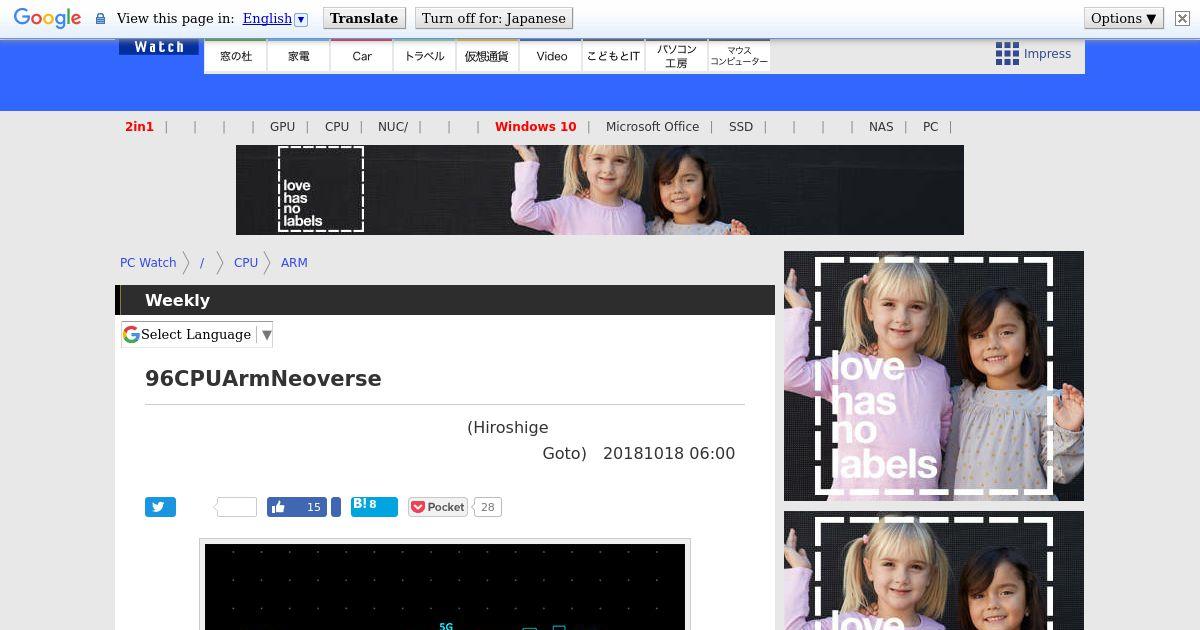This screenshot has width=1200, height=630.
Task: Open the 窓の杜 site tab
Action: pyautogui.click(x=236, y=56)
